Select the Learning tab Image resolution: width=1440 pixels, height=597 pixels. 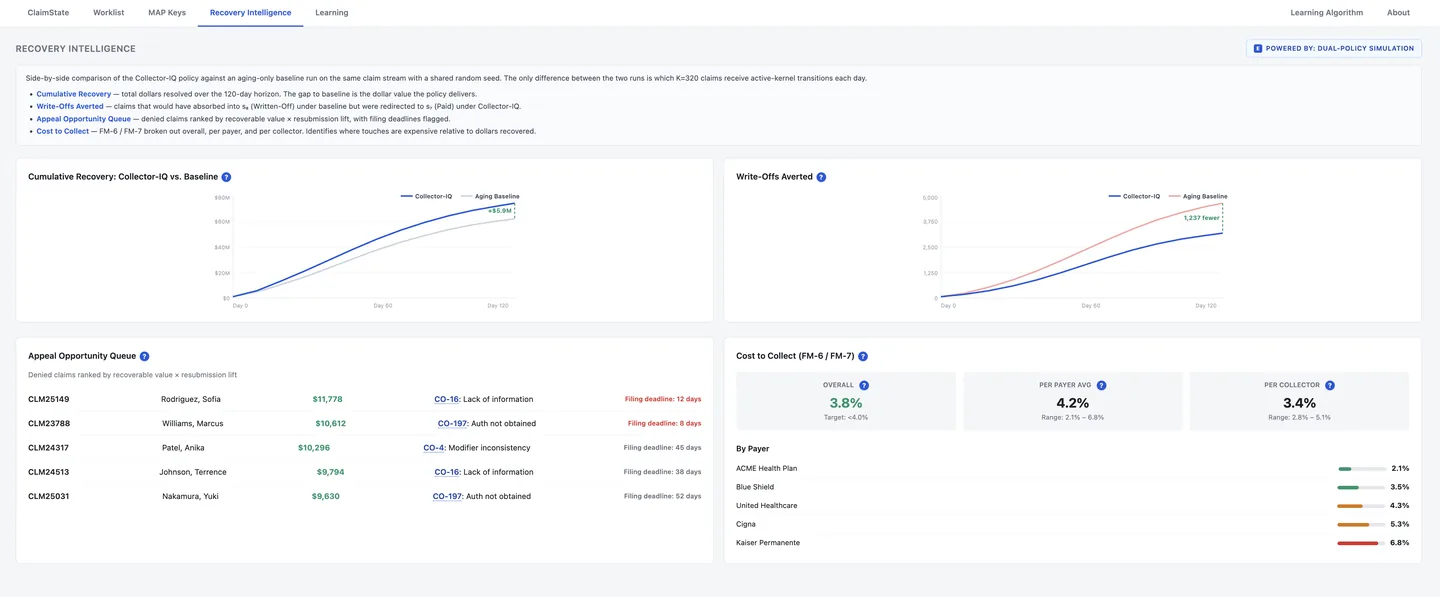[x=332, y=13]
